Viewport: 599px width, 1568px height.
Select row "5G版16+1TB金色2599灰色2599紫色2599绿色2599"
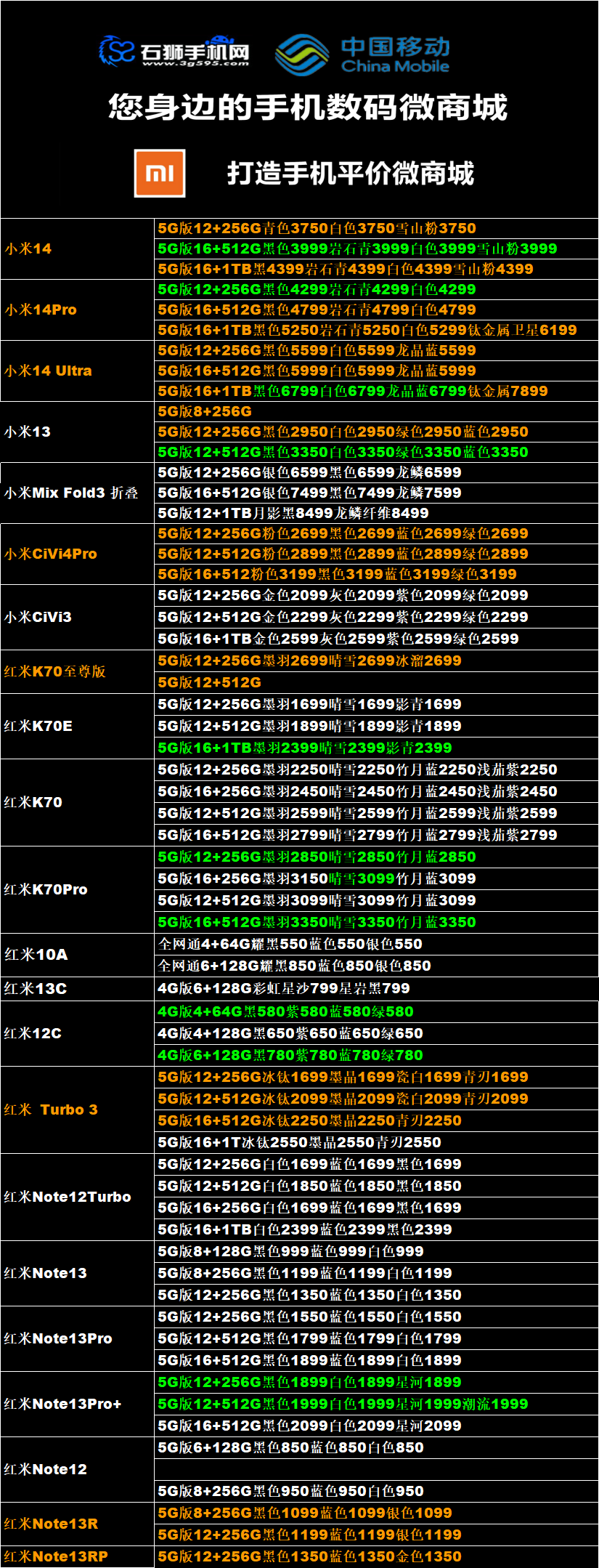(377, 639)
